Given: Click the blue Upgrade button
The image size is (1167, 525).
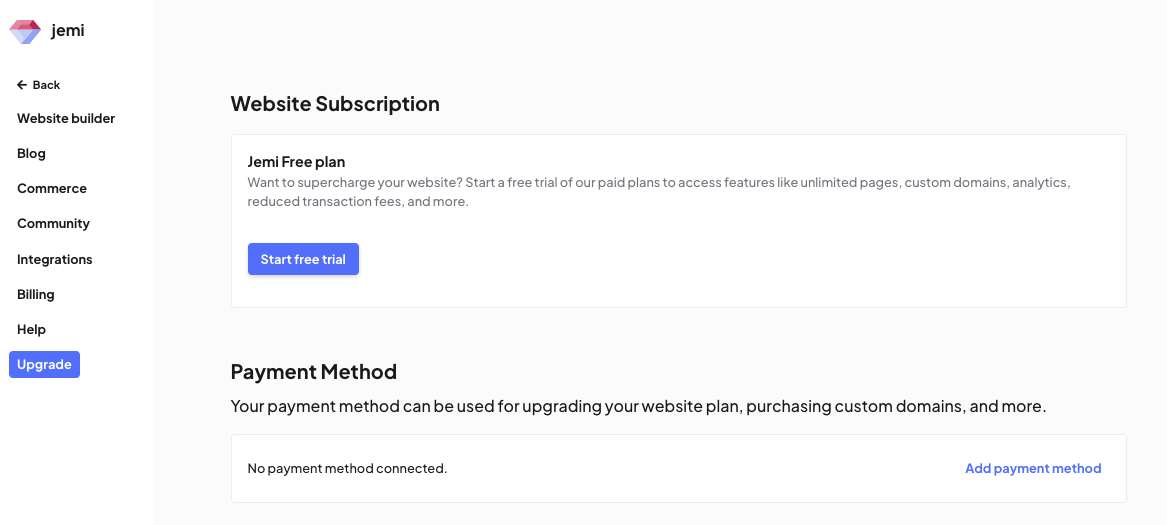Looking at the screenshot, I should pos(45,364).
